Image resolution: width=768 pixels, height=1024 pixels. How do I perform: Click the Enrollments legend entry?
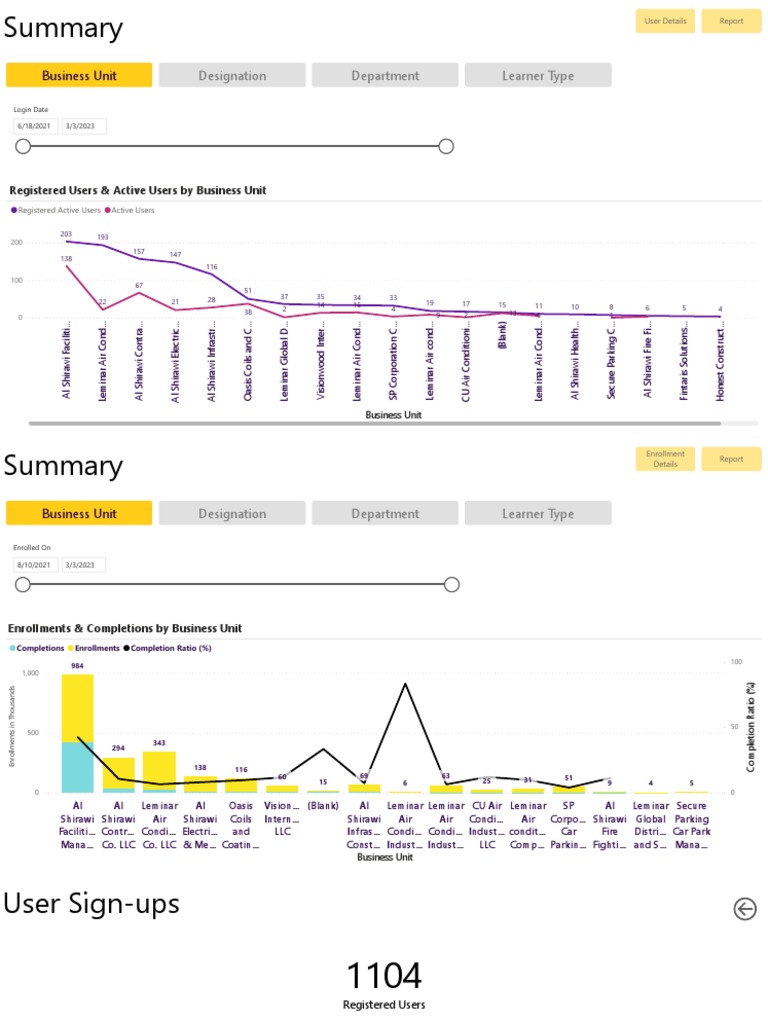pyautogui.click(x=94, y=648)
